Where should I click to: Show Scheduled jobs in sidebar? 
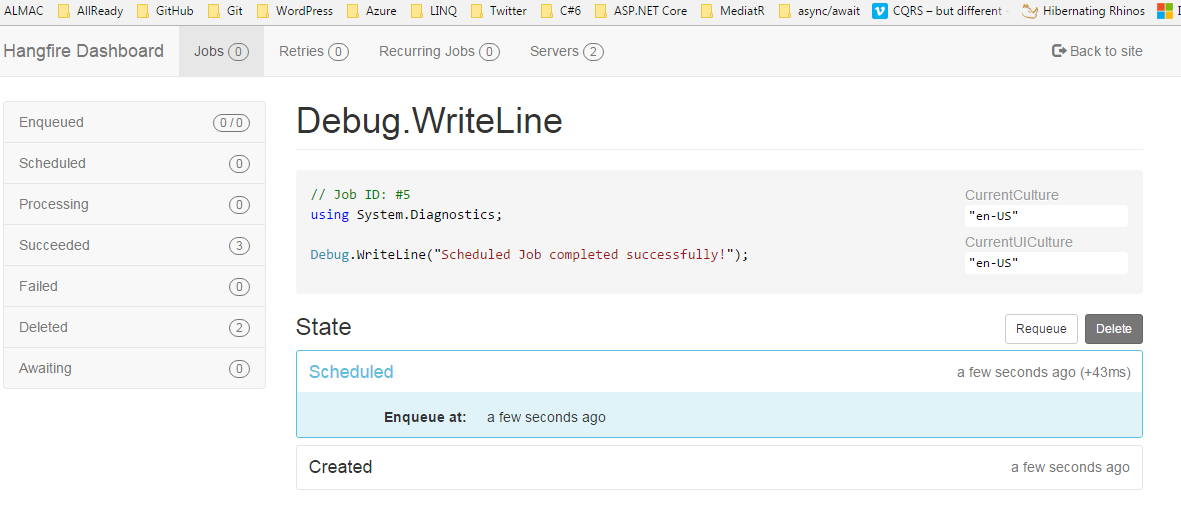click(x=135, y=163)
